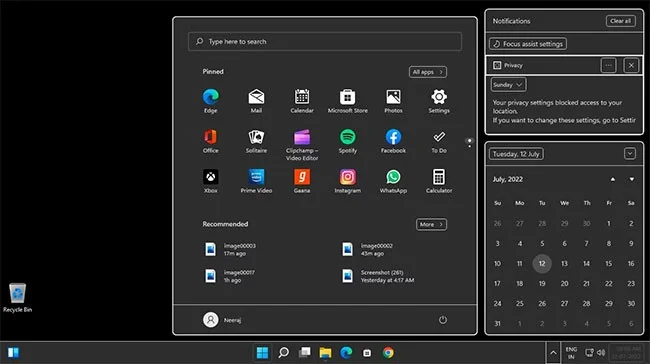
Task: Launch Clipchamp Video Editor
Action: pyautogui.click(x=302, y=145)
